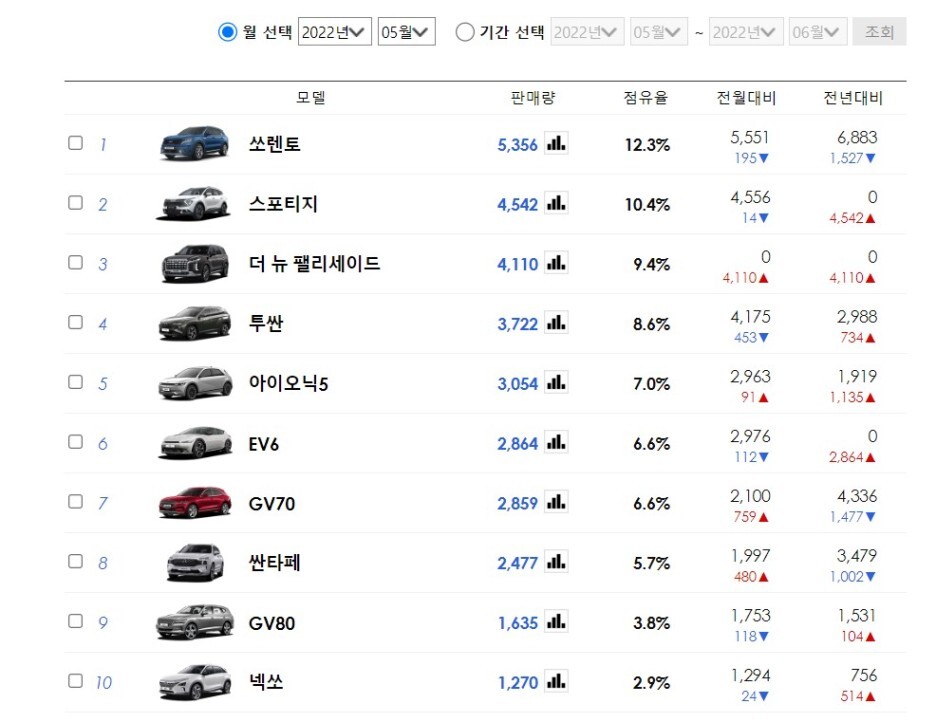Image resolution: width=936 pixels, height=722 pixels.
Task: Open the active 05월 month dropdown
Action: pos(407,32)
